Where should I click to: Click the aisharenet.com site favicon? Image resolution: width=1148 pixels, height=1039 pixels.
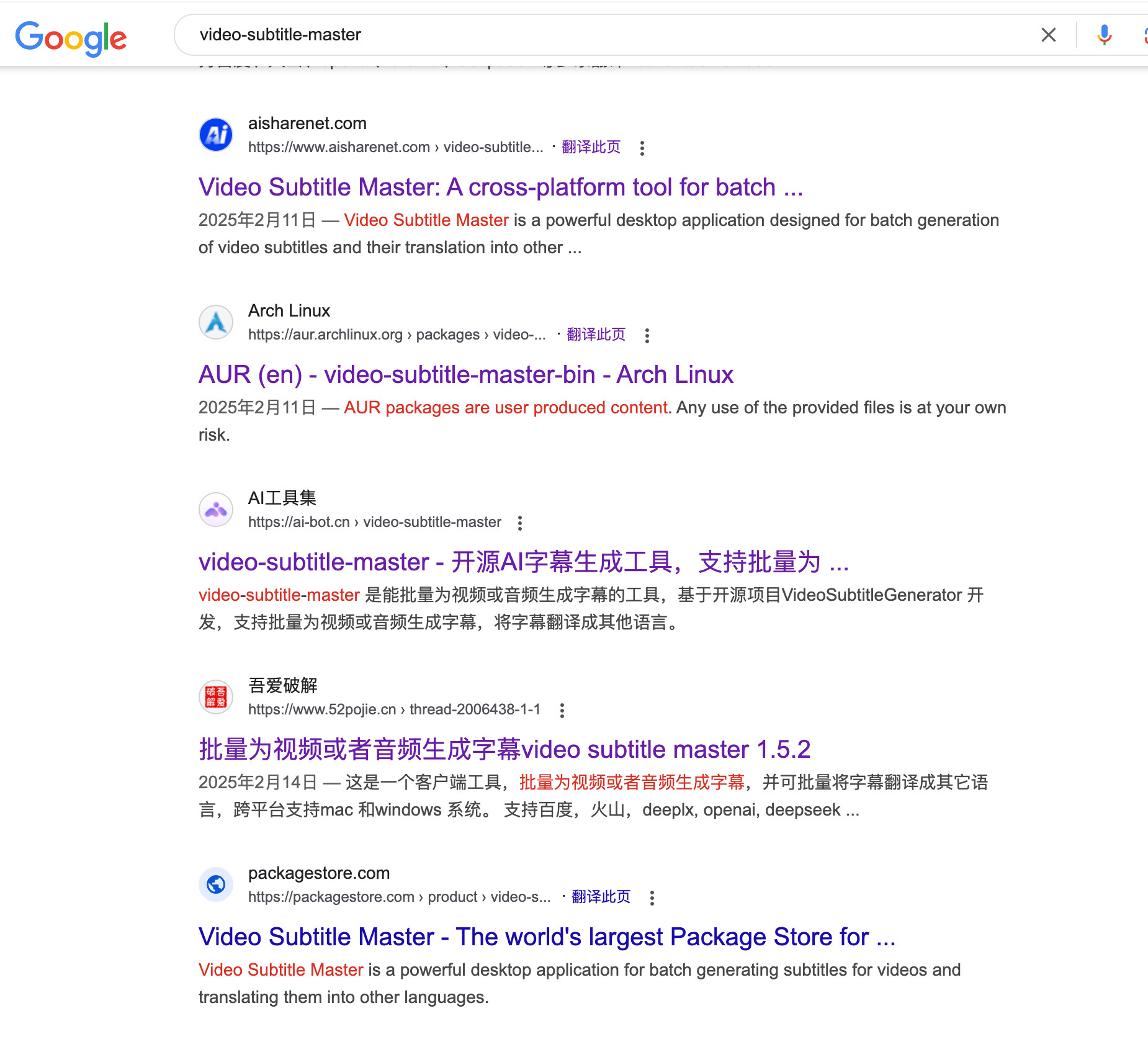tap(216, 135)
